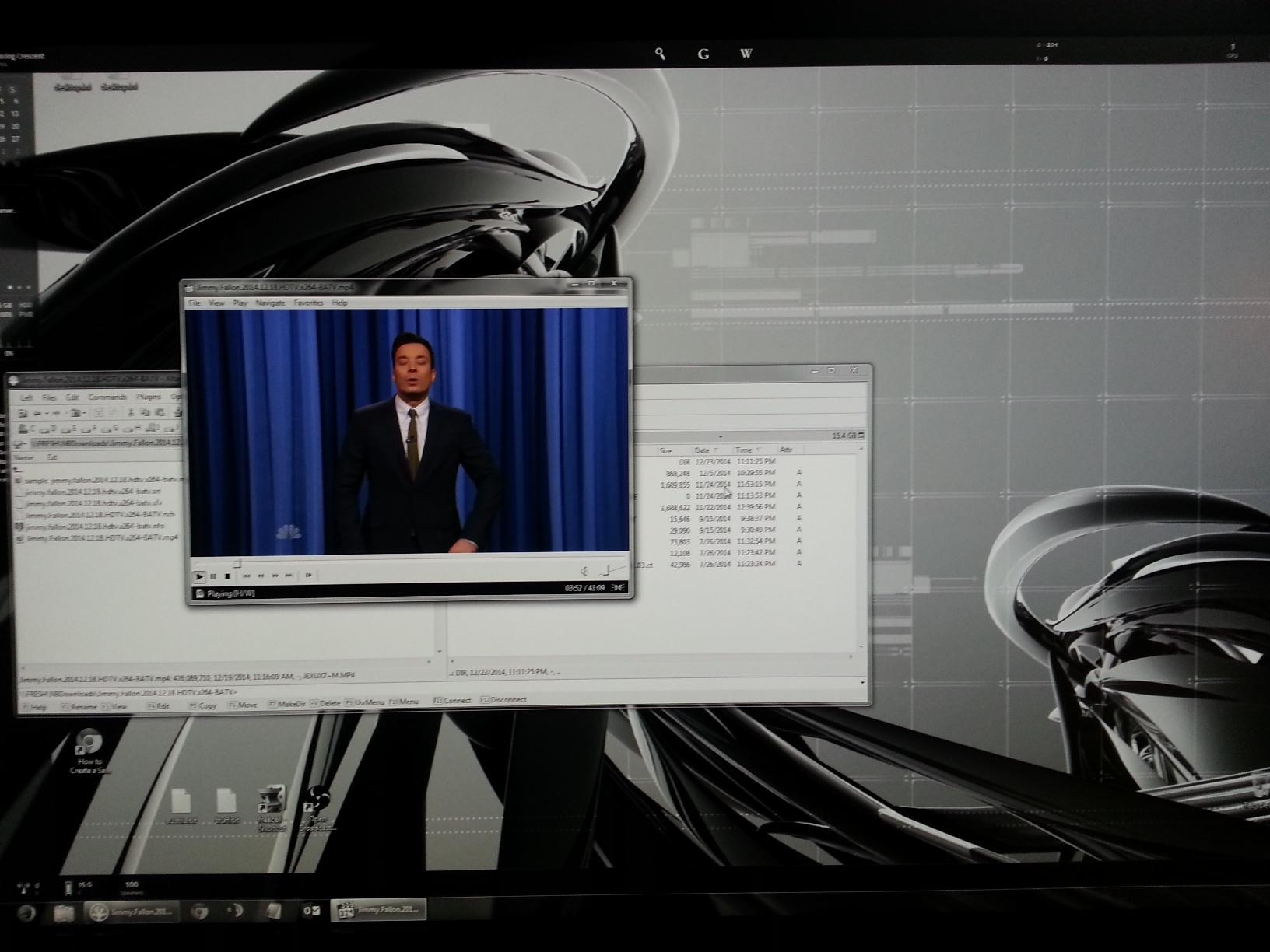Open the Chrome icon in the taskbar

click(199, 912)
